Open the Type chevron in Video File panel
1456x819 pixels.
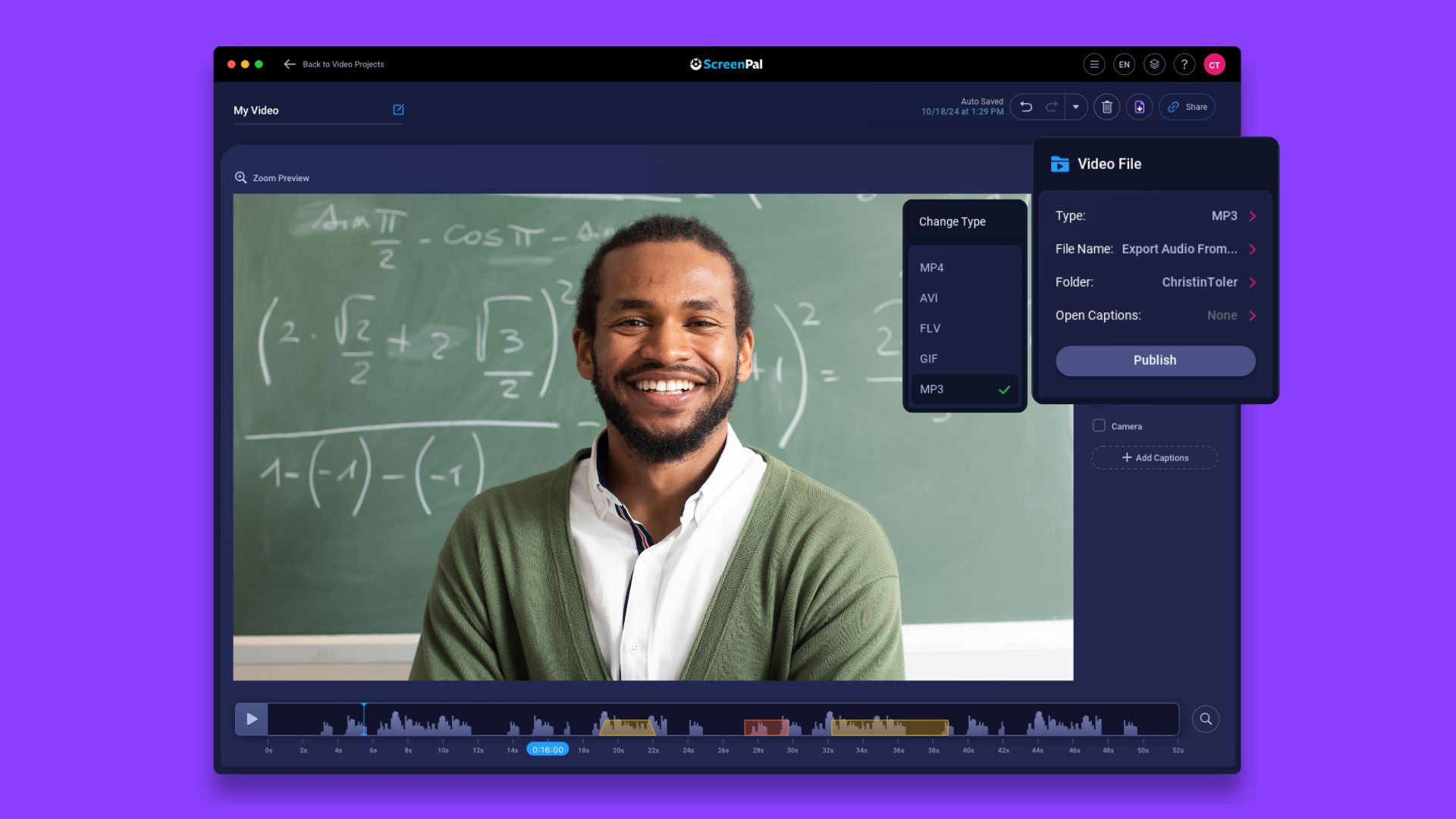pos(1251,216)
